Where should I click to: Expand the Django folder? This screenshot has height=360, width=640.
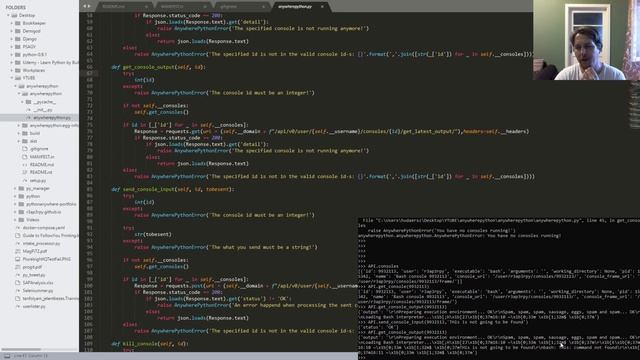(x=12, y=39)
